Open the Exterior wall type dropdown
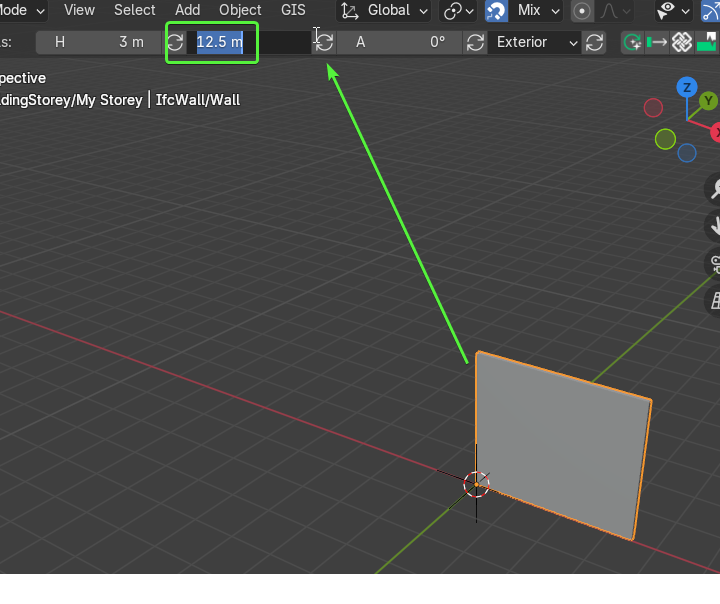720x604 pixels. point(534,43)
